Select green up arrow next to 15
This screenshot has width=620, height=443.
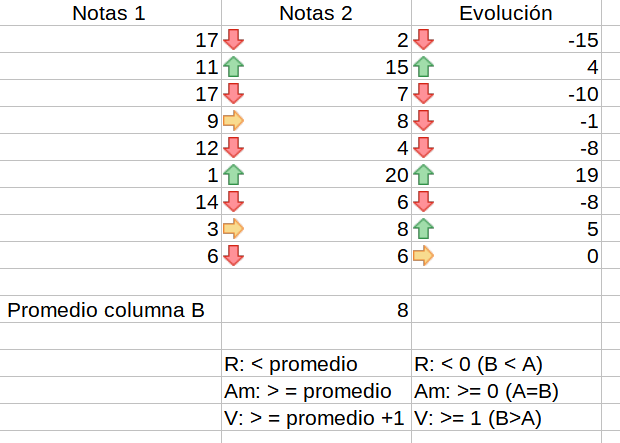coord(233,67)
